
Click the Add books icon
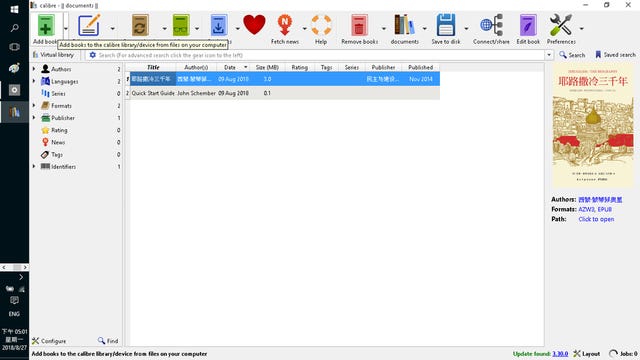click(x=46, y=25)
